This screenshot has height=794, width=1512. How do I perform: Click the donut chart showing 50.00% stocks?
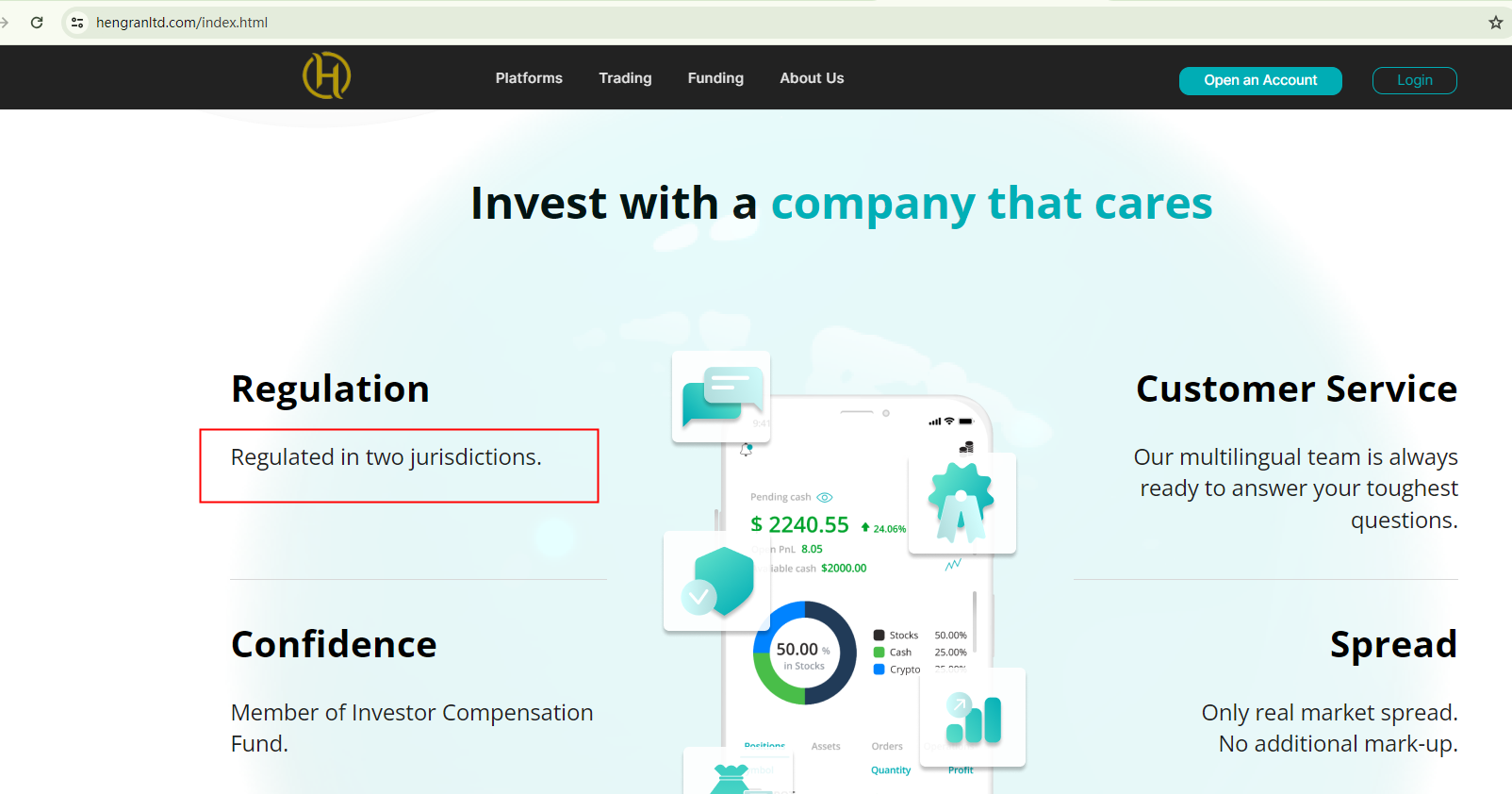click(804, 653)
